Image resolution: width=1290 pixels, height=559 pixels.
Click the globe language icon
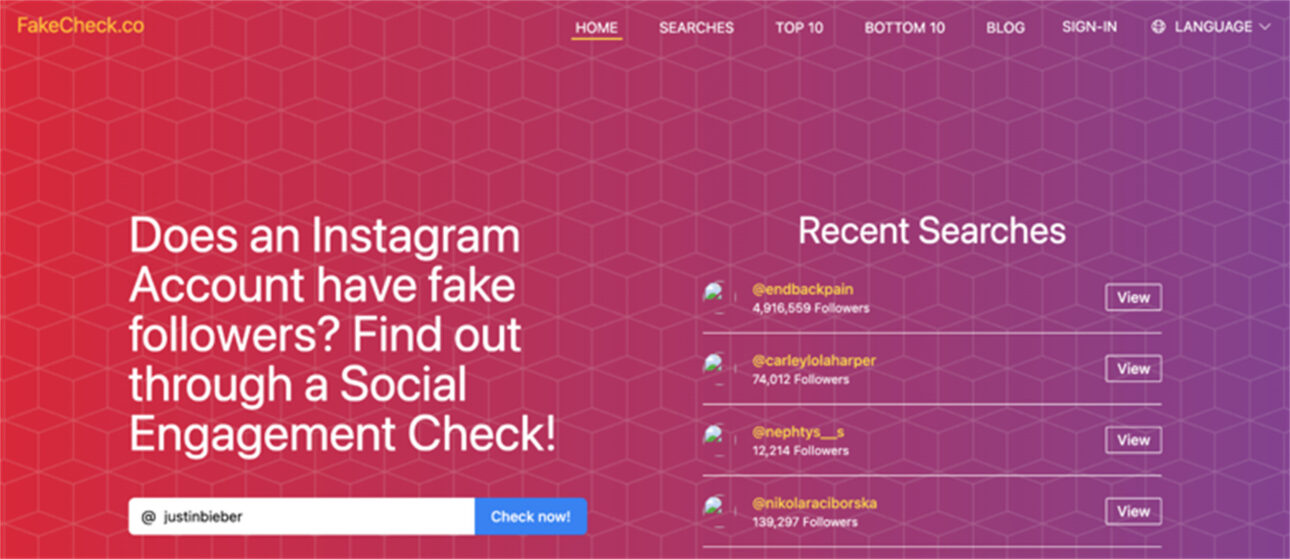click(1159, 27)
